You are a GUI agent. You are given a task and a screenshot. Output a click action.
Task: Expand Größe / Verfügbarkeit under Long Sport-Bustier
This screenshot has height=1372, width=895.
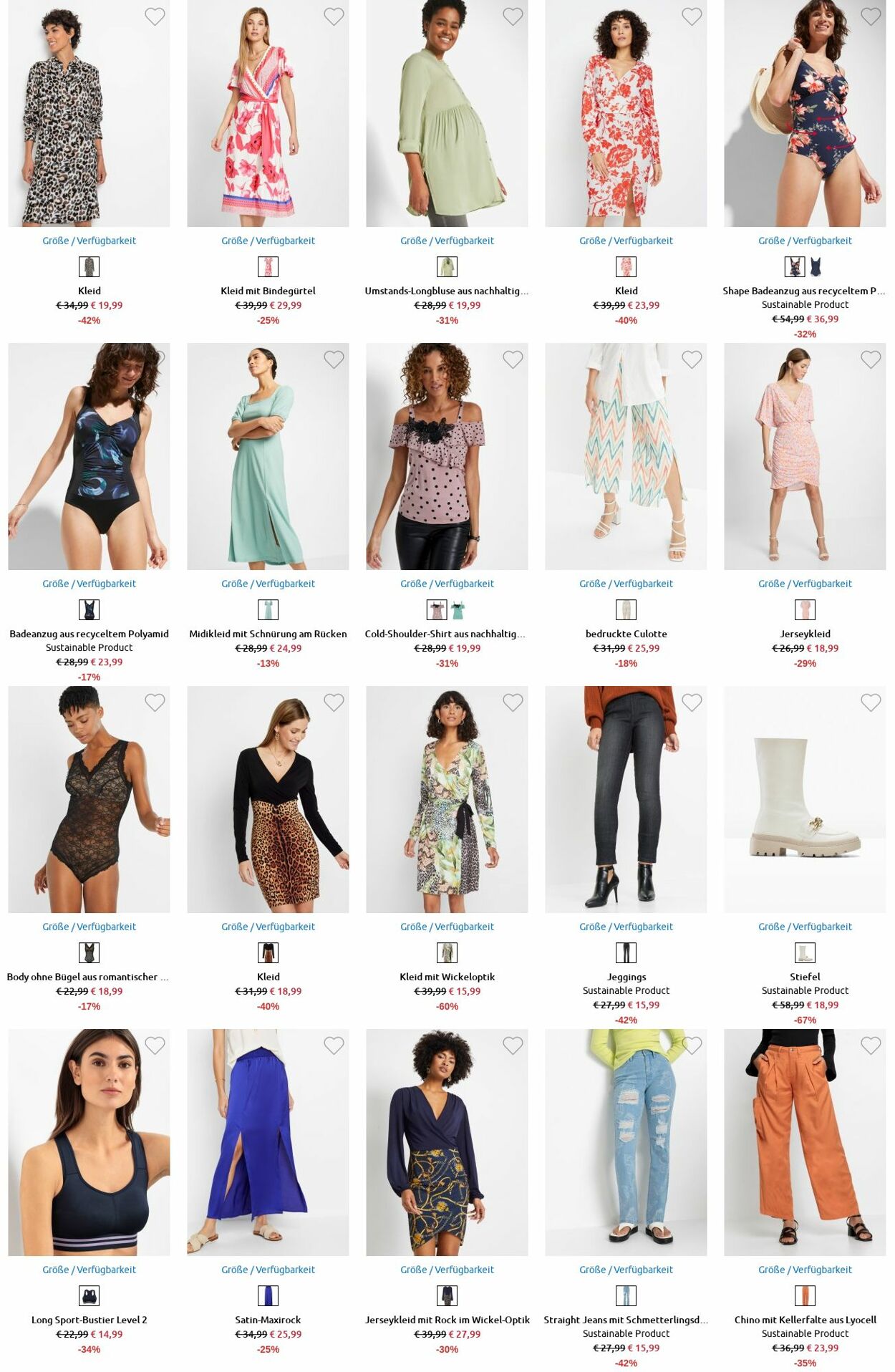point(89,1270)
